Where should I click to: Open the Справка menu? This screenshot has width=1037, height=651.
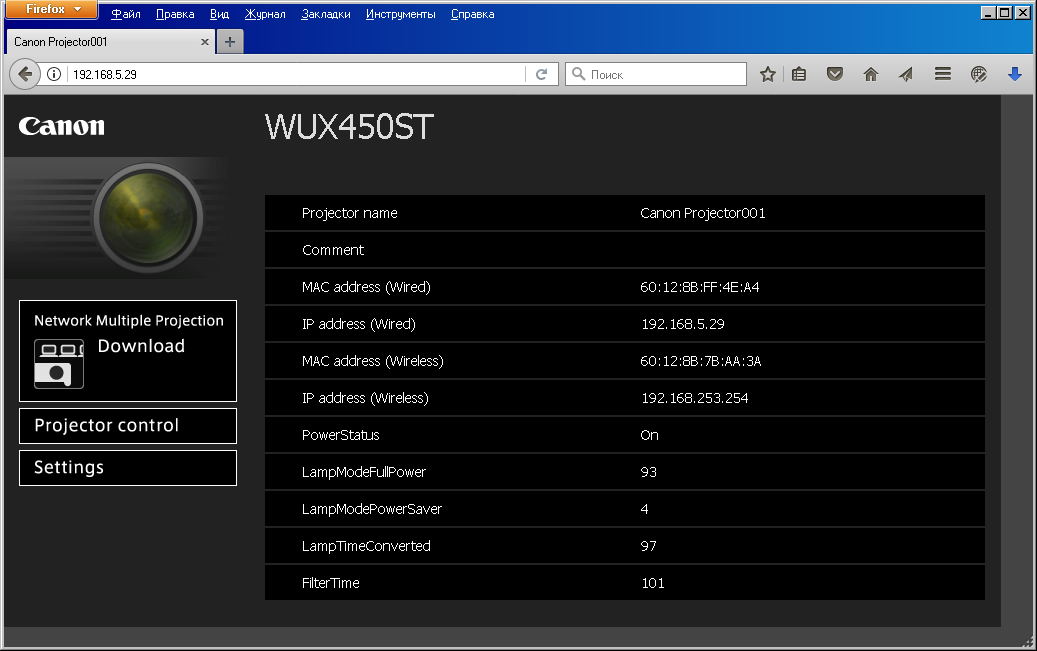tap(473, 14)
